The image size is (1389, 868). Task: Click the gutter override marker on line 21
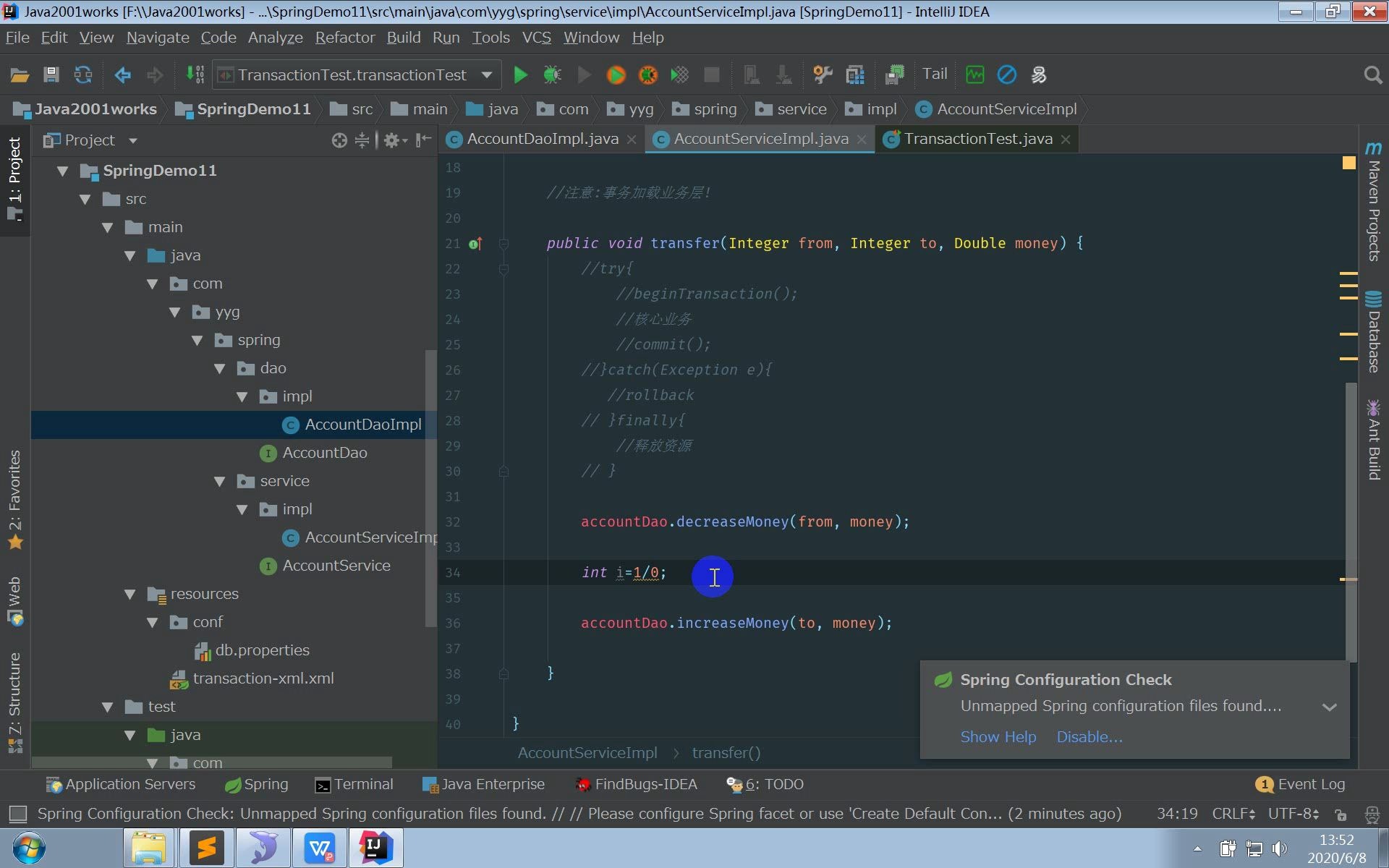click(475, 244)
